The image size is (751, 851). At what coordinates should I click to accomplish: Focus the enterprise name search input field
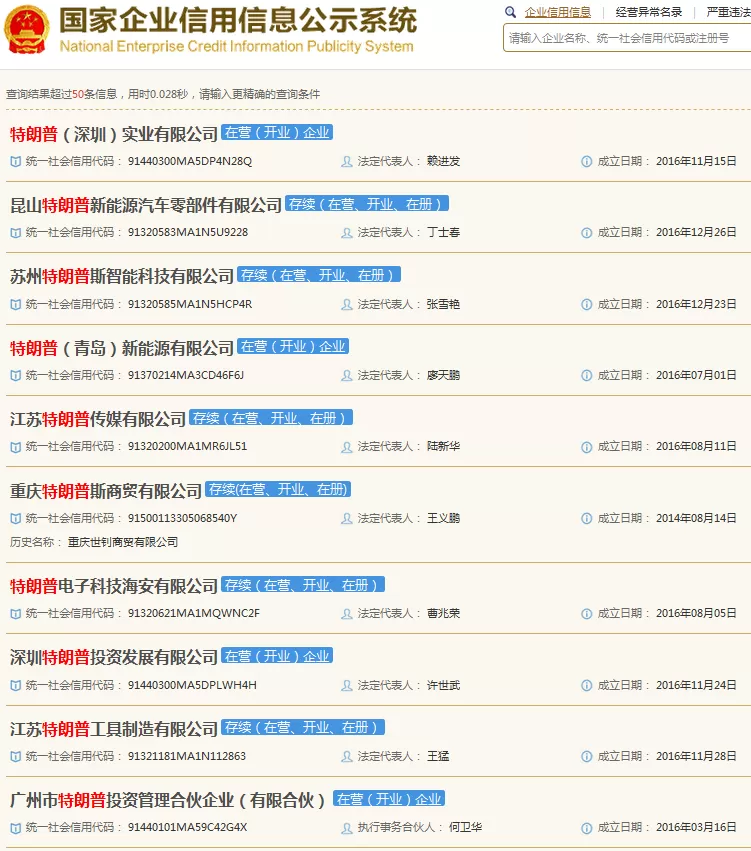pyautogui.click(x=627, y=38)
